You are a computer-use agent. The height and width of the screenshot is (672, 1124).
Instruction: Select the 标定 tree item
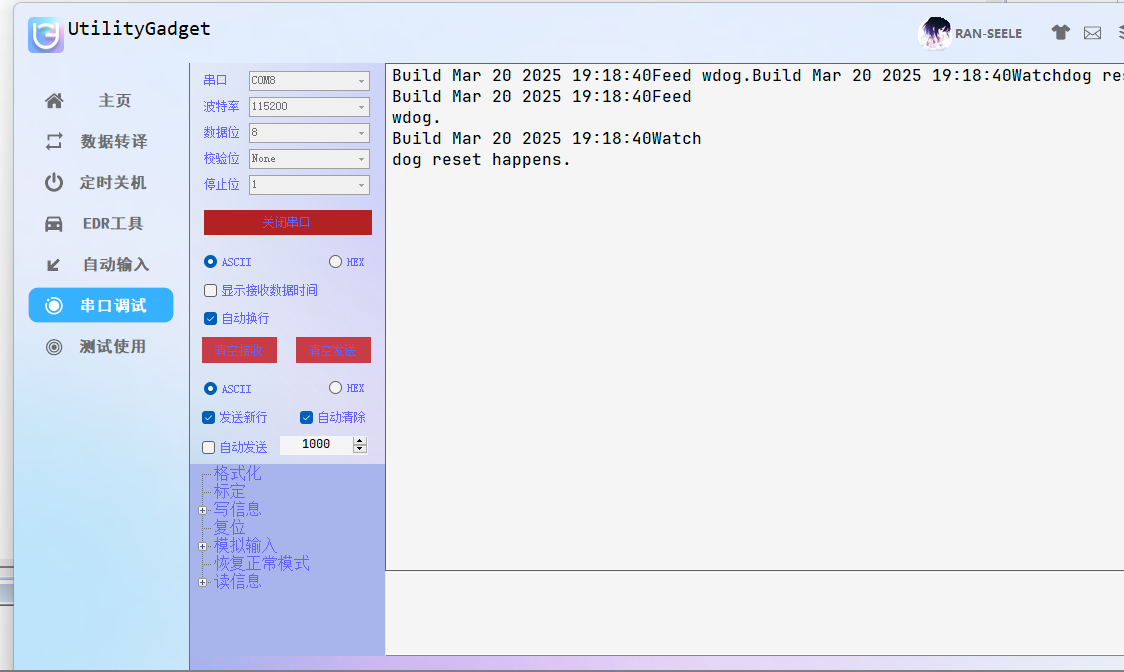229,491
